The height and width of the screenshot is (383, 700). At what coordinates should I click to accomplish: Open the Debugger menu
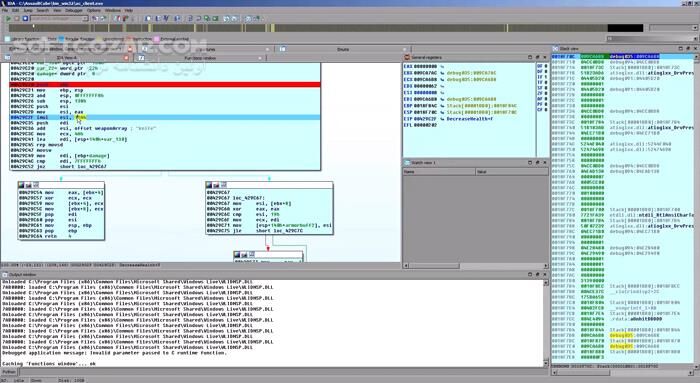click(74, 10)
